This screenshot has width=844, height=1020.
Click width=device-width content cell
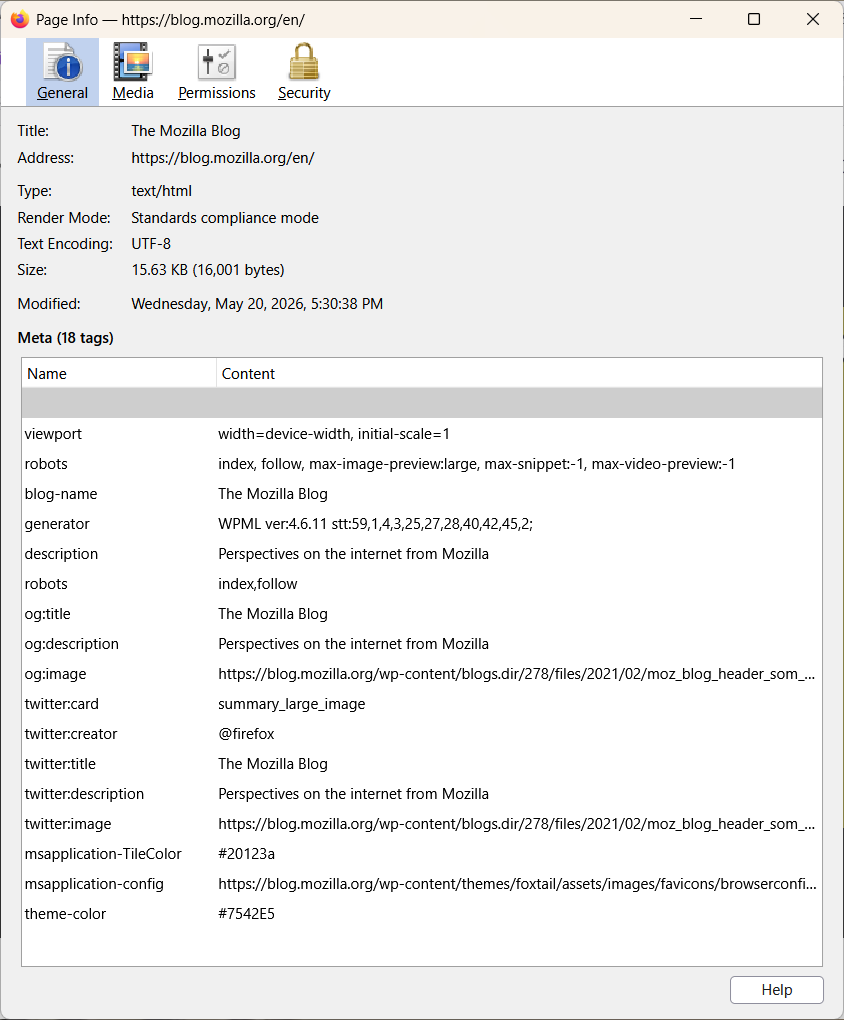(x=334, y=434)
